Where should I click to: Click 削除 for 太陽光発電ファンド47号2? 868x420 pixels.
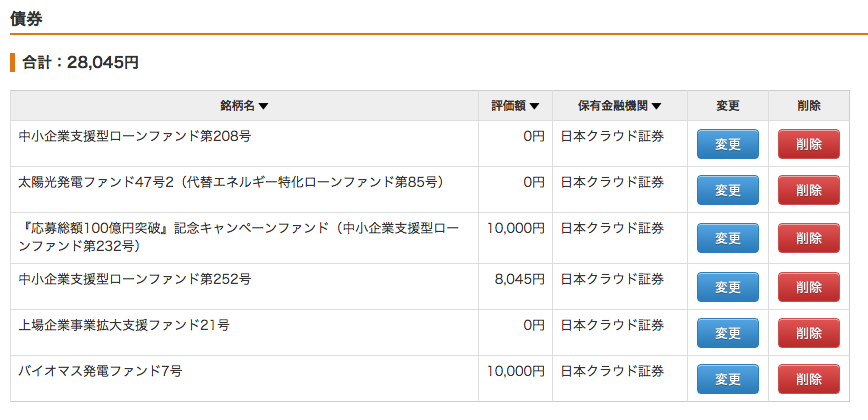(809, 190)
